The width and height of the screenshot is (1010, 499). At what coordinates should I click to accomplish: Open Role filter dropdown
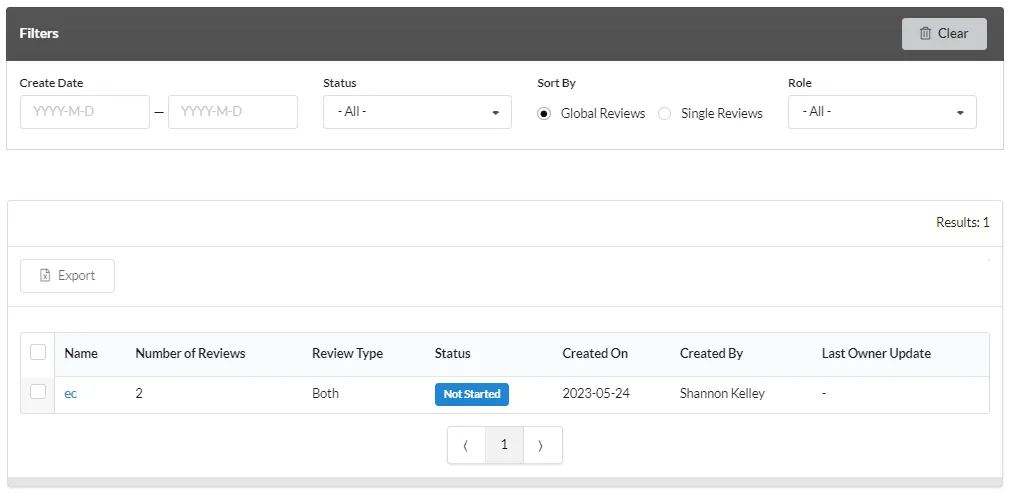tap(882, 112)
